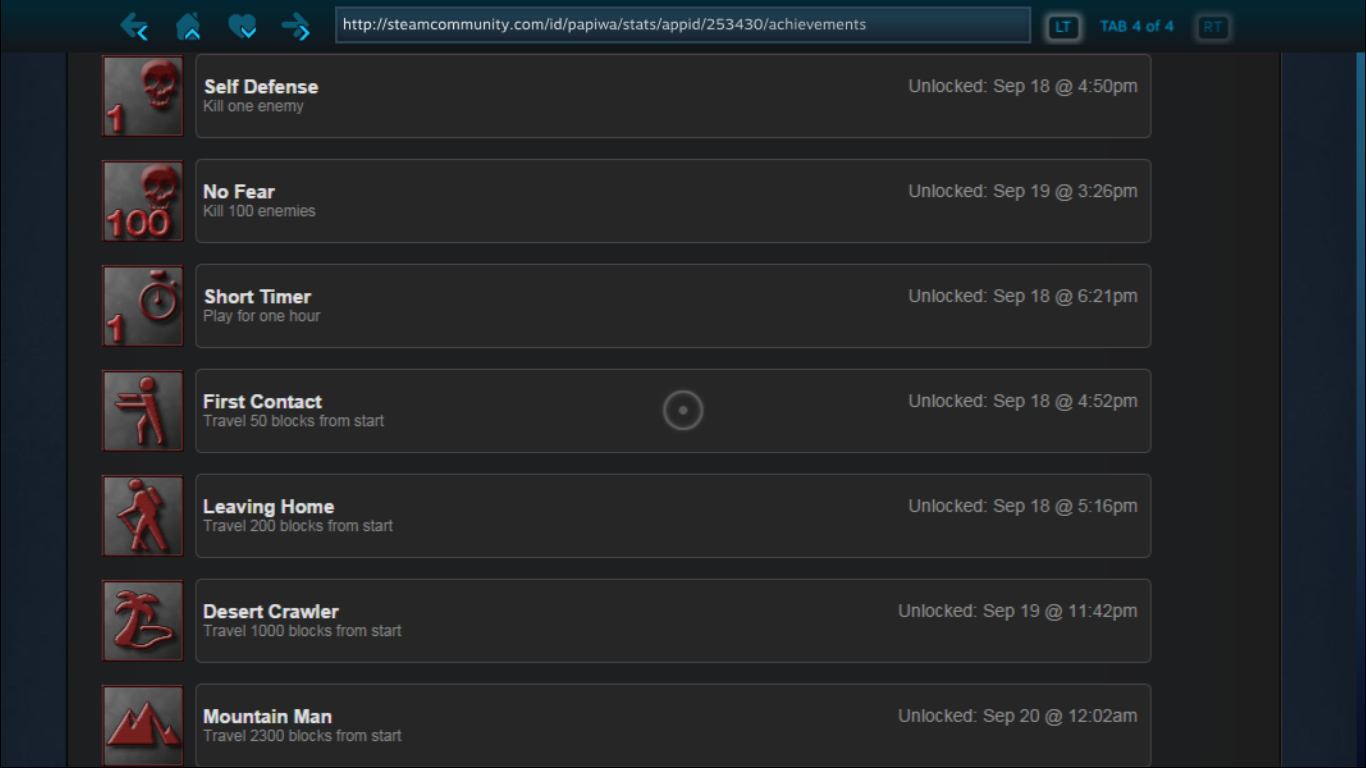Select the Self Defense achievement title

pyautogui.click(x=261, y=87)
